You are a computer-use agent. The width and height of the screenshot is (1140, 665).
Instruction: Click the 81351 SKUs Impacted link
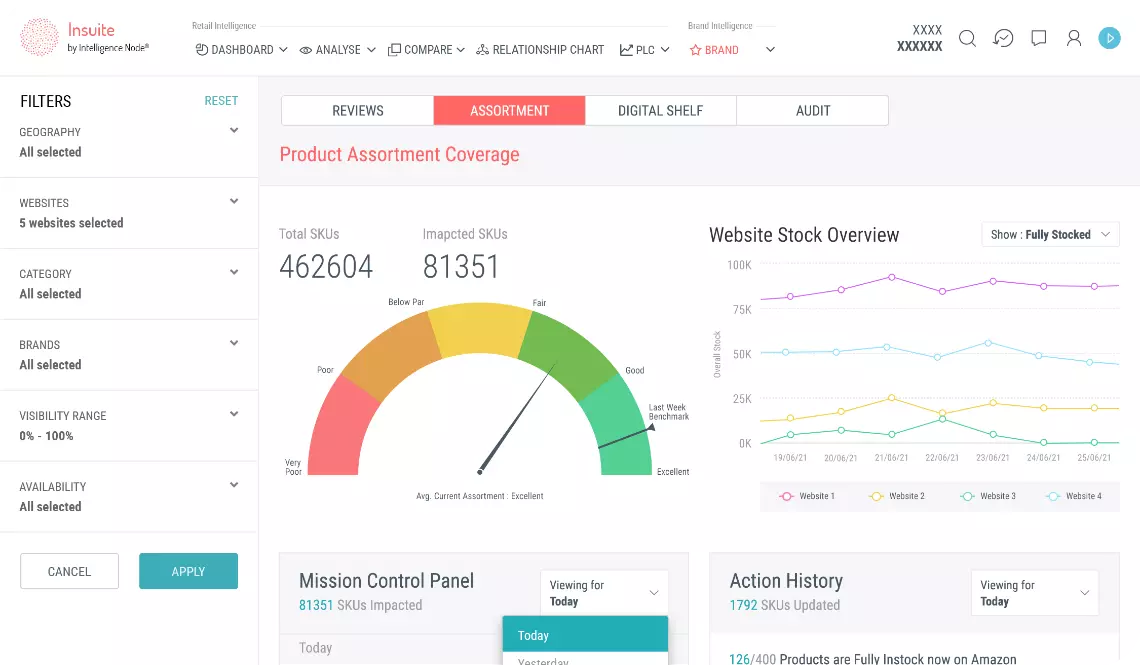tap(361, 605)
